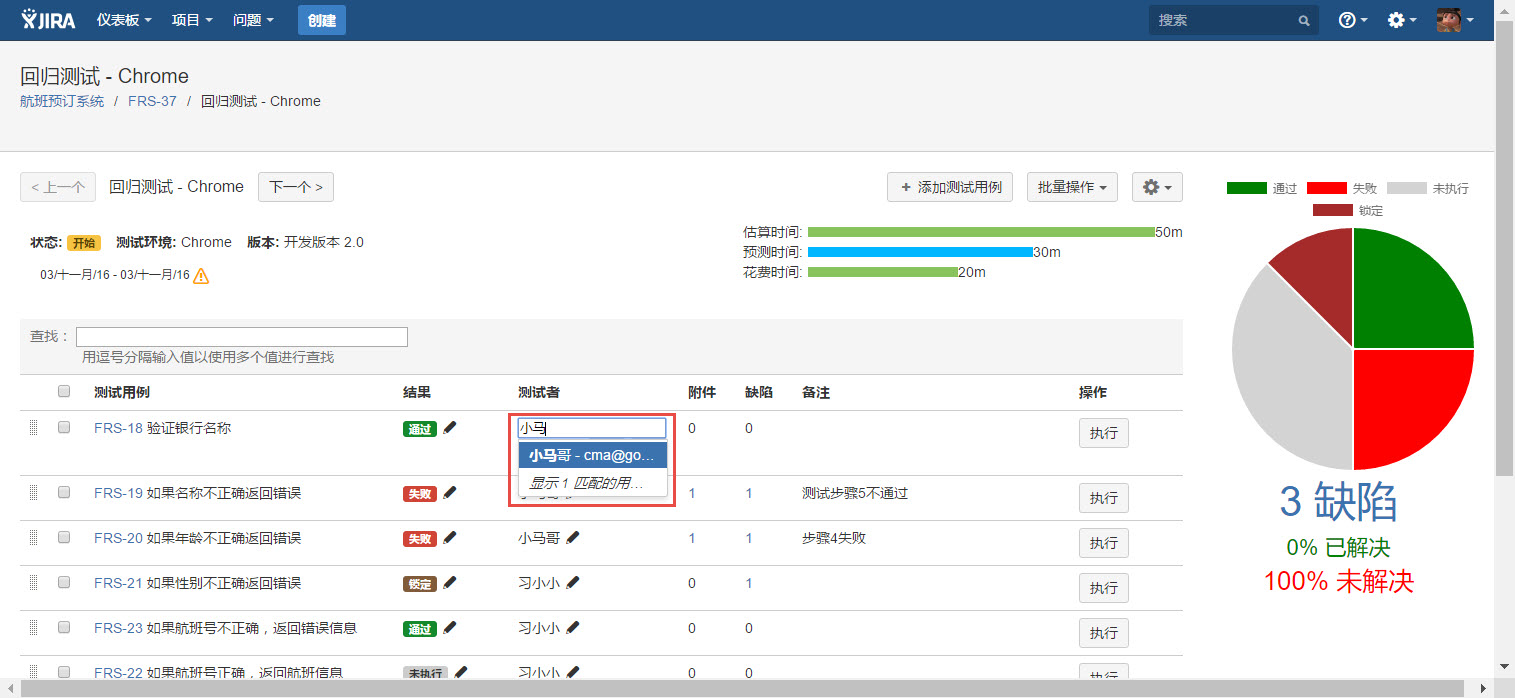Click the dark red 锁定 legend swatch
The height and width of the screenshot is (698, 1515).
coord(1332,210)
